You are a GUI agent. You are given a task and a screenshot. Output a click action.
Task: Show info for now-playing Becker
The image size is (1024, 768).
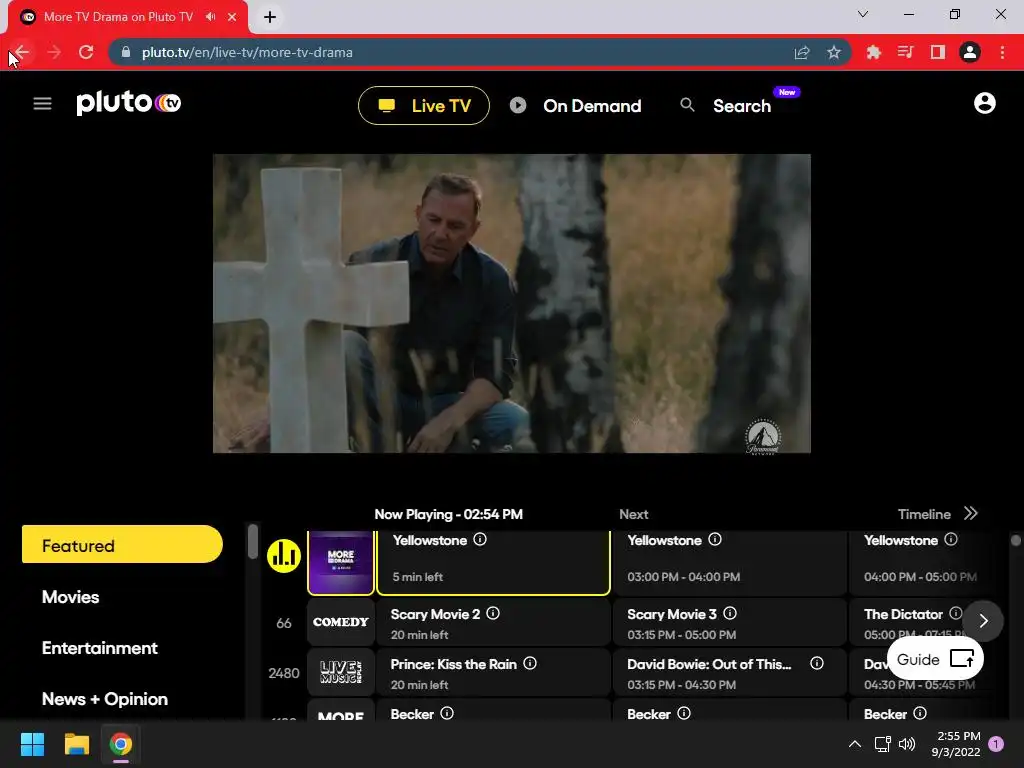(x=447, y=713)
